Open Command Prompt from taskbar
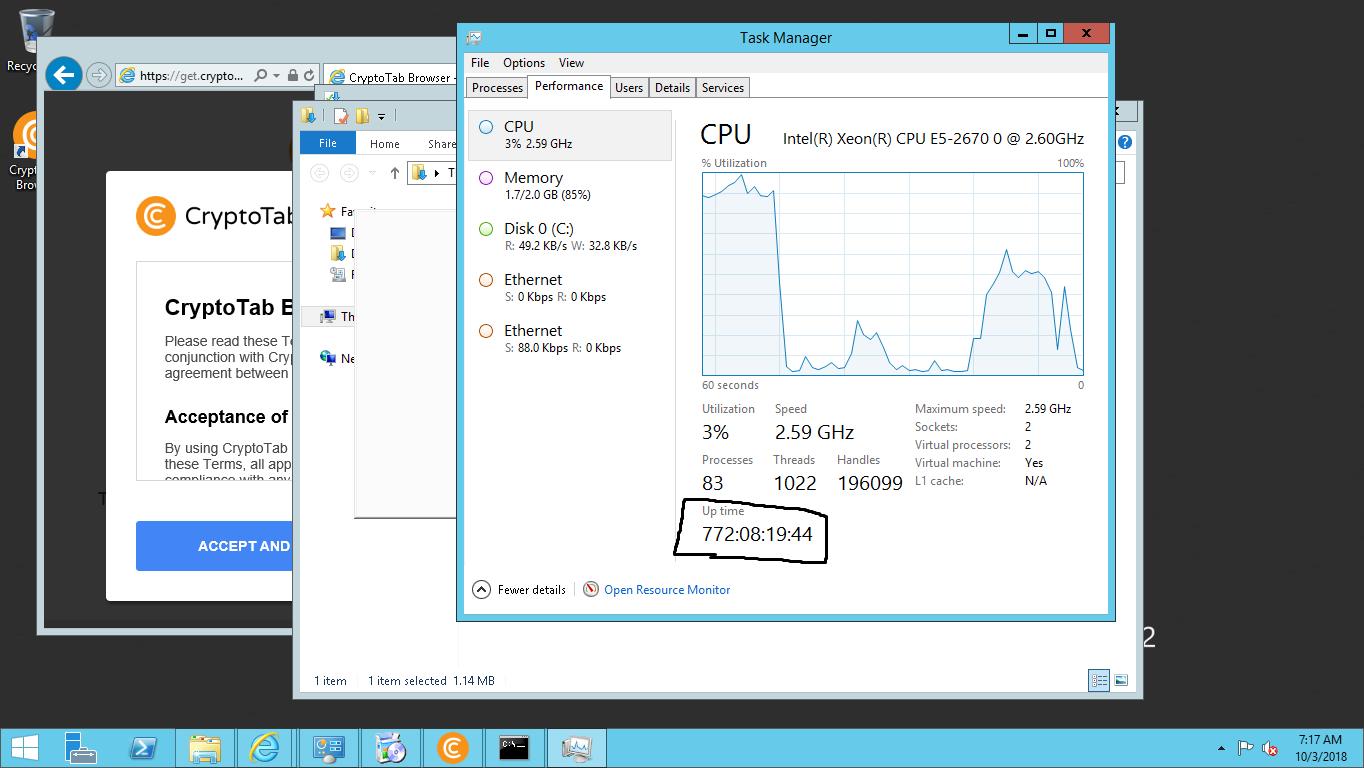1364x768 pixels. click(514, 748)
